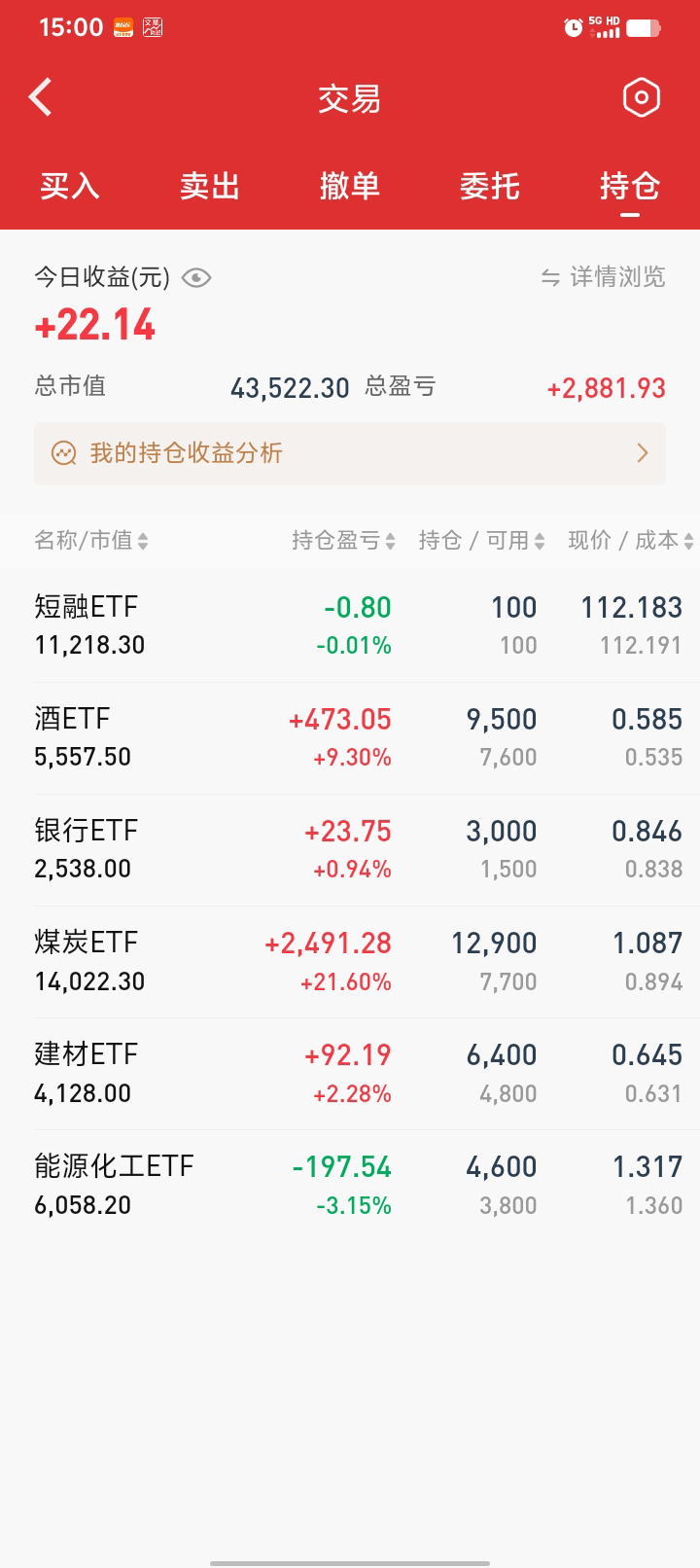
Task: Tap the back arrow icon
Action: coord(41,97)
